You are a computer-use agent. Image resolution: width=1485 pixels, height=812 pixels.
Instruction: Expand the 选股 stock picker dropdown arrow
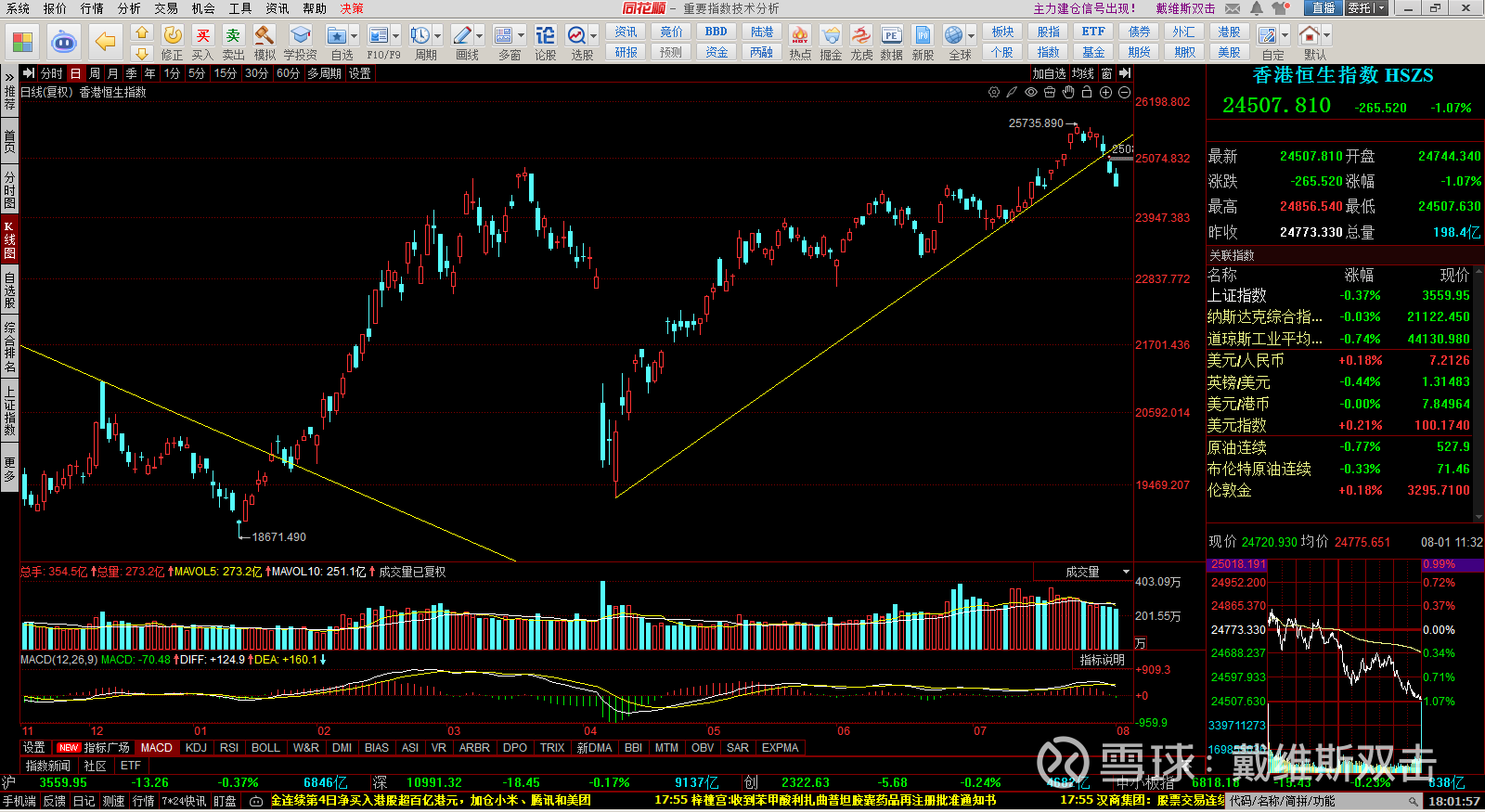coord(593,36)
